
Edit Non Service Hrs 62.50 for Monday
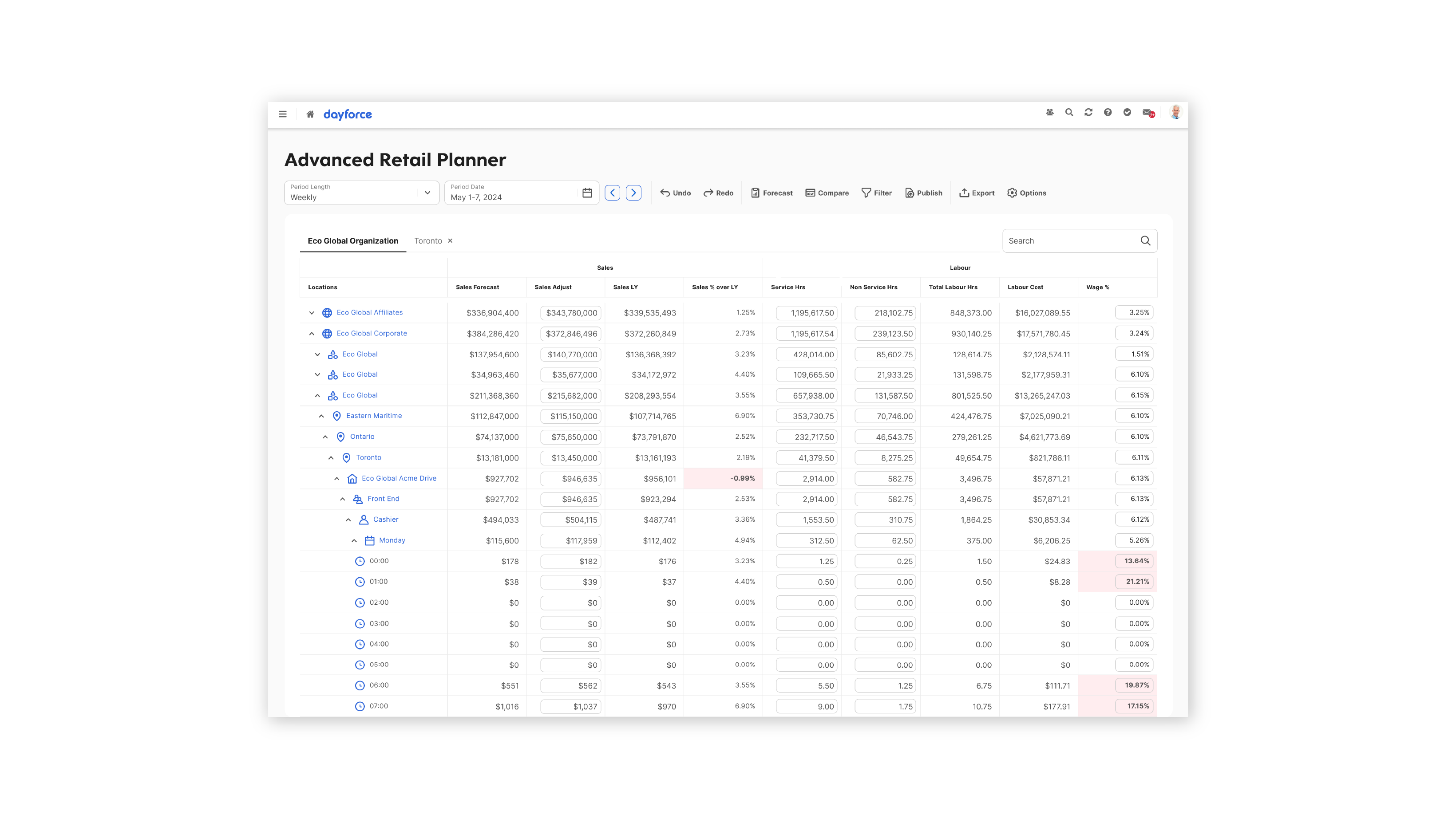(886, 540)
